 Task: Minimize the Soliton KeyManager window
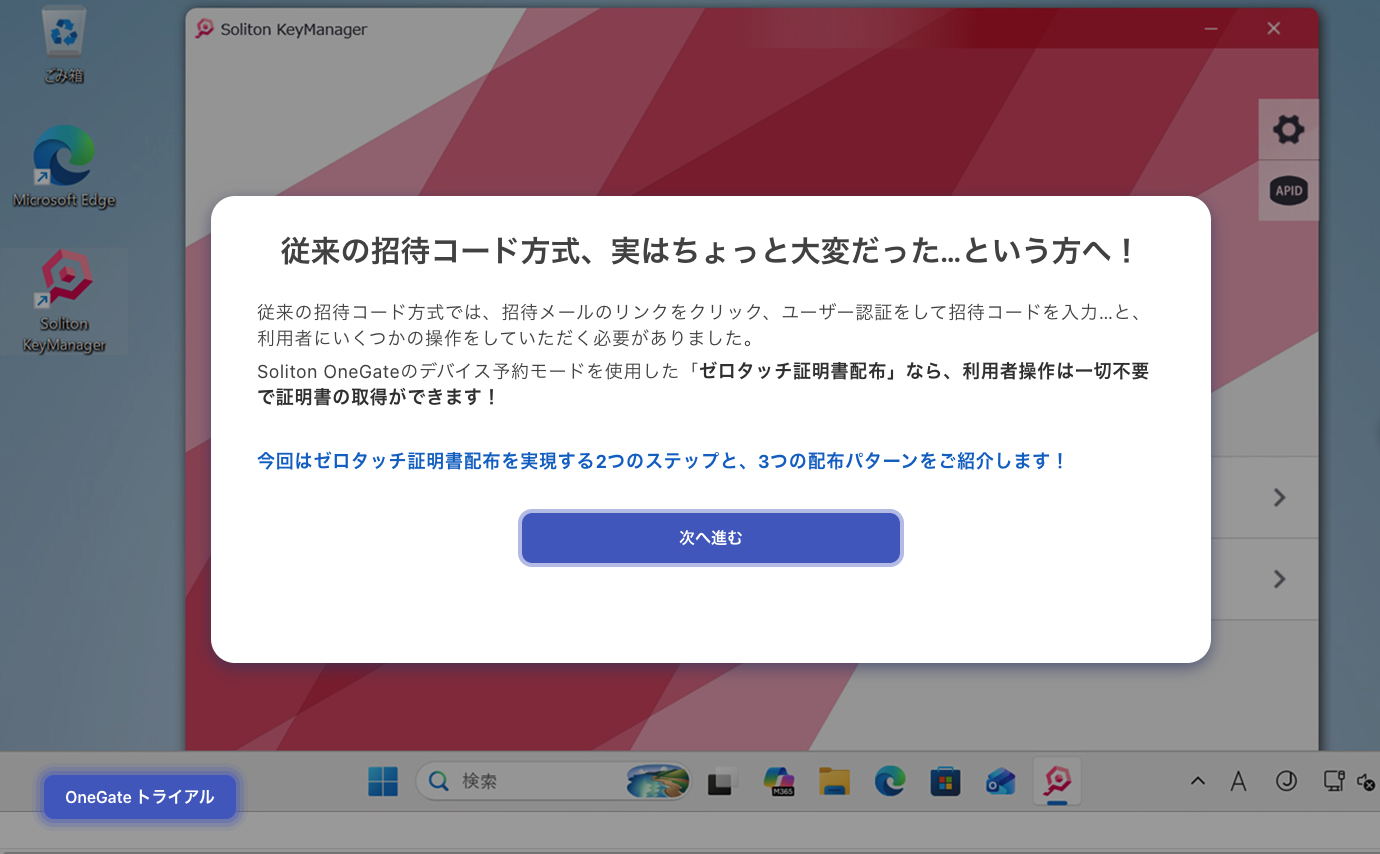pos(1211,28)
